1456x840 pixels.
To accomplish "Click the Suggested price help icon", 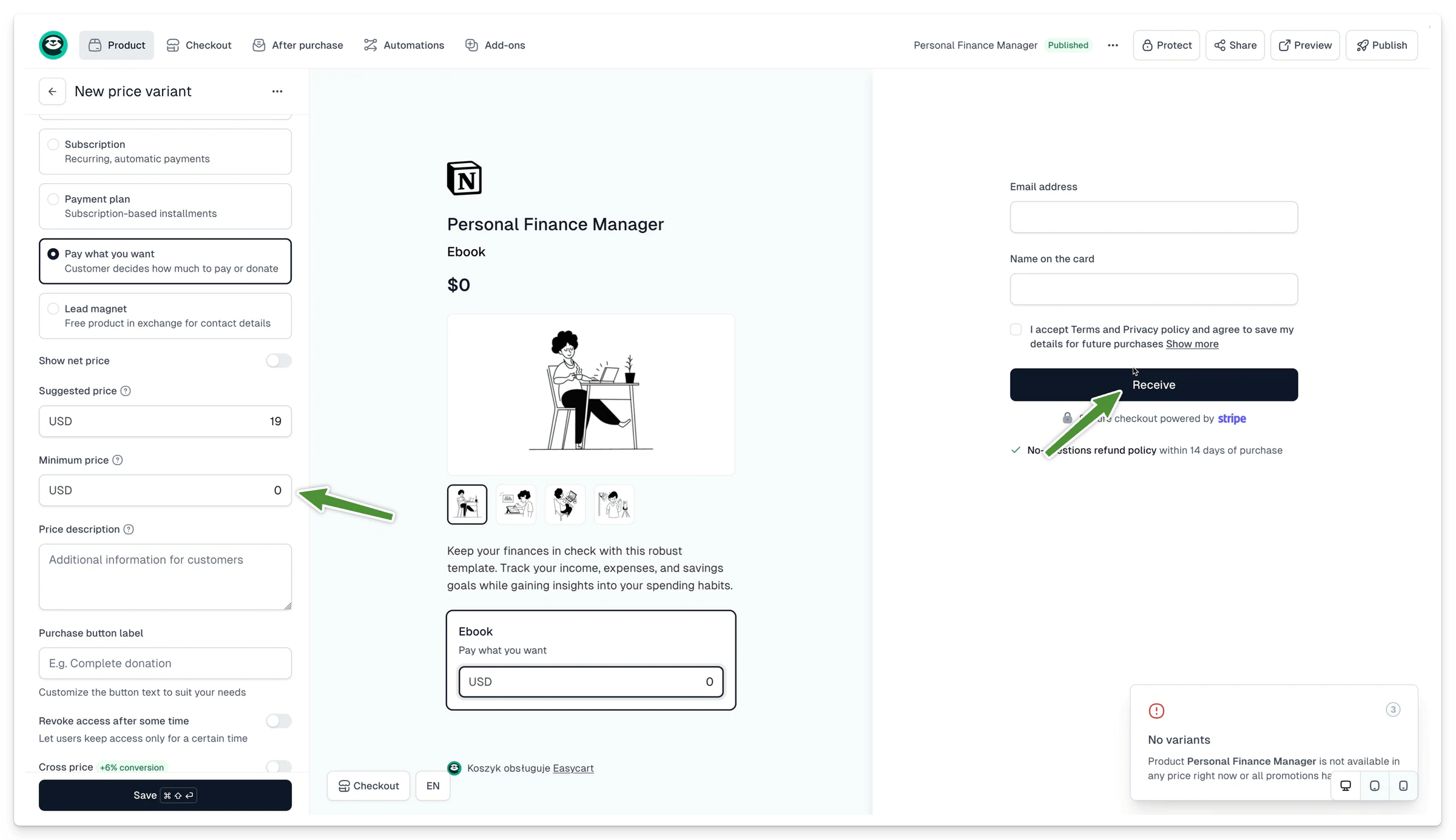I will (126, 391).
